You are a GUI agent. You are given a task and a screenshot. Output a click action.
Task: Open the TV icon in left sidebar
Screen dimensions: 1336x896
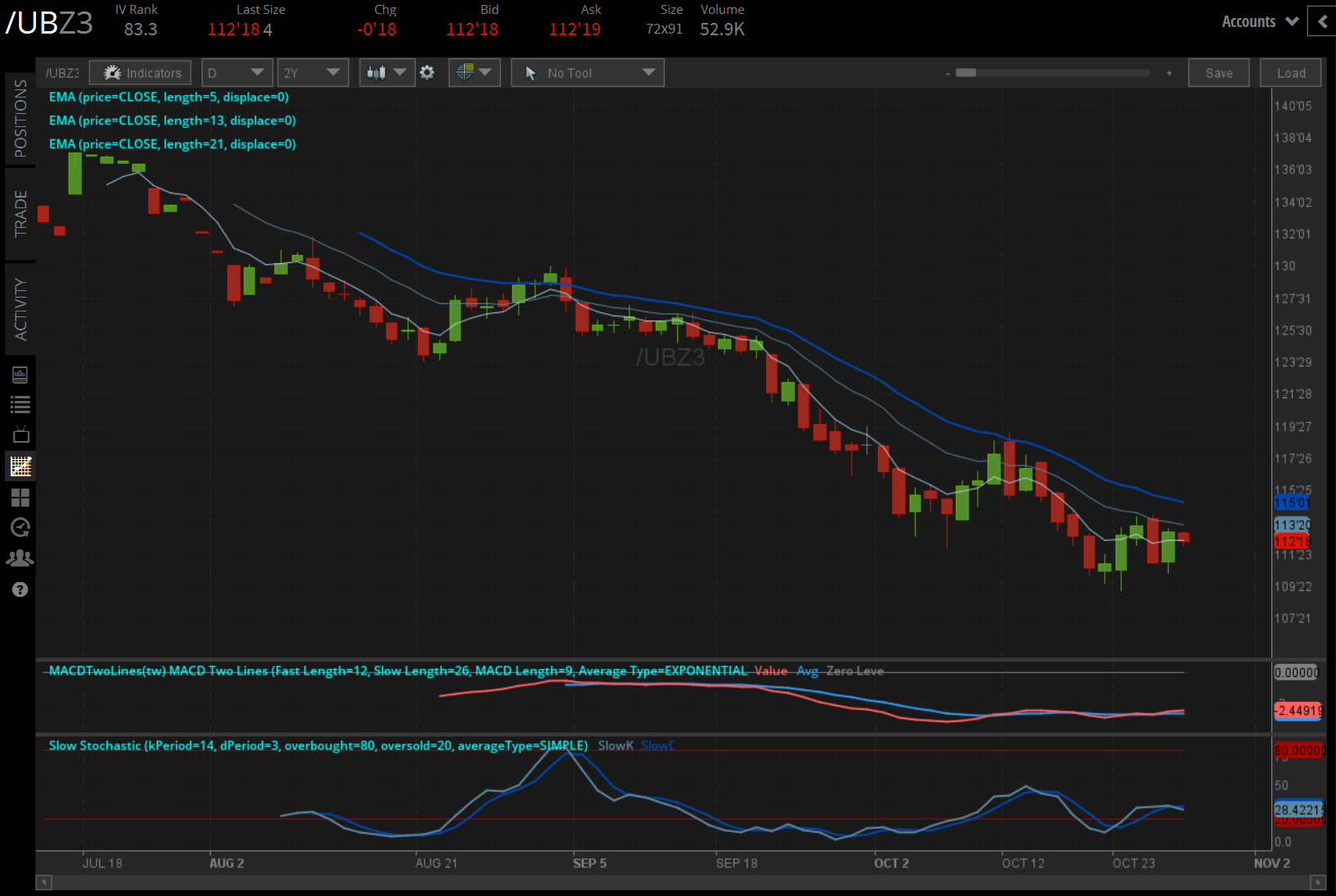20,434
